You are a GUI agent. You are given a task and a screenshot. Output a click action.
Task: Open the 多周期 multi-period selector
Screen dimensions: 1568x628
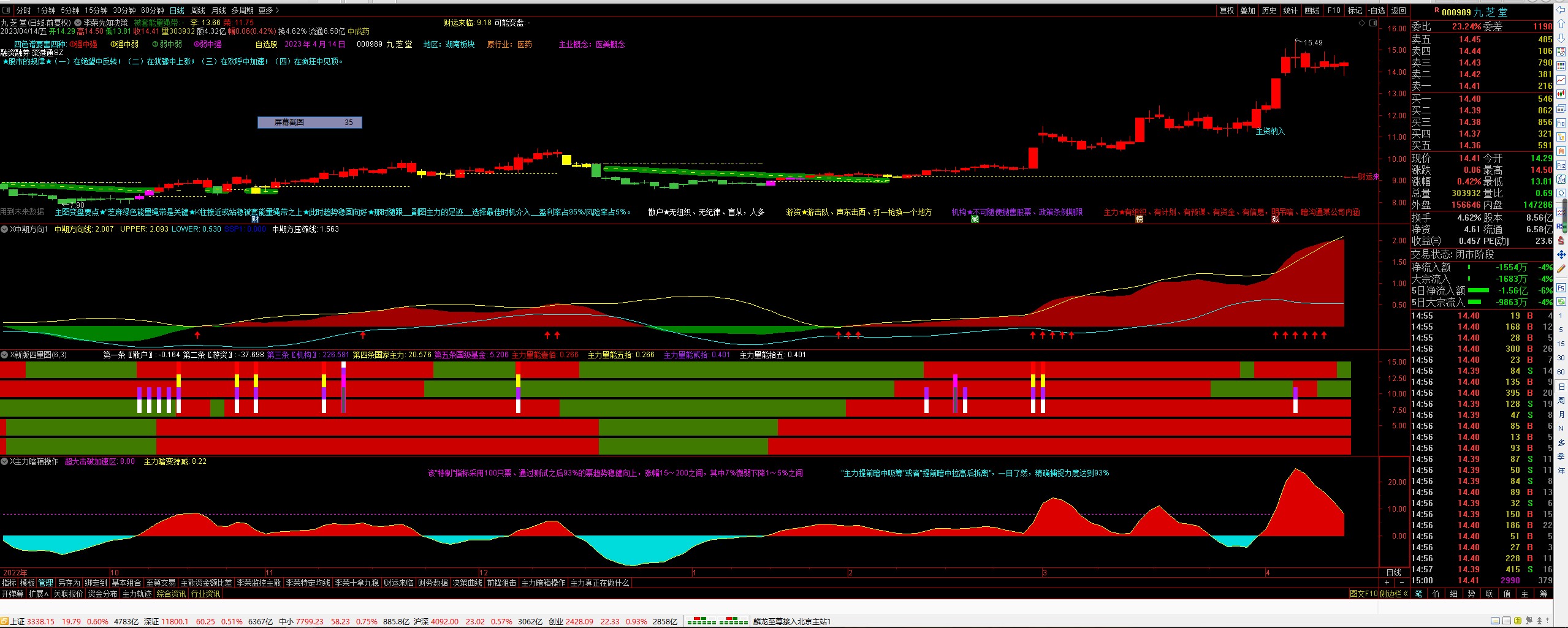(242, 10)
